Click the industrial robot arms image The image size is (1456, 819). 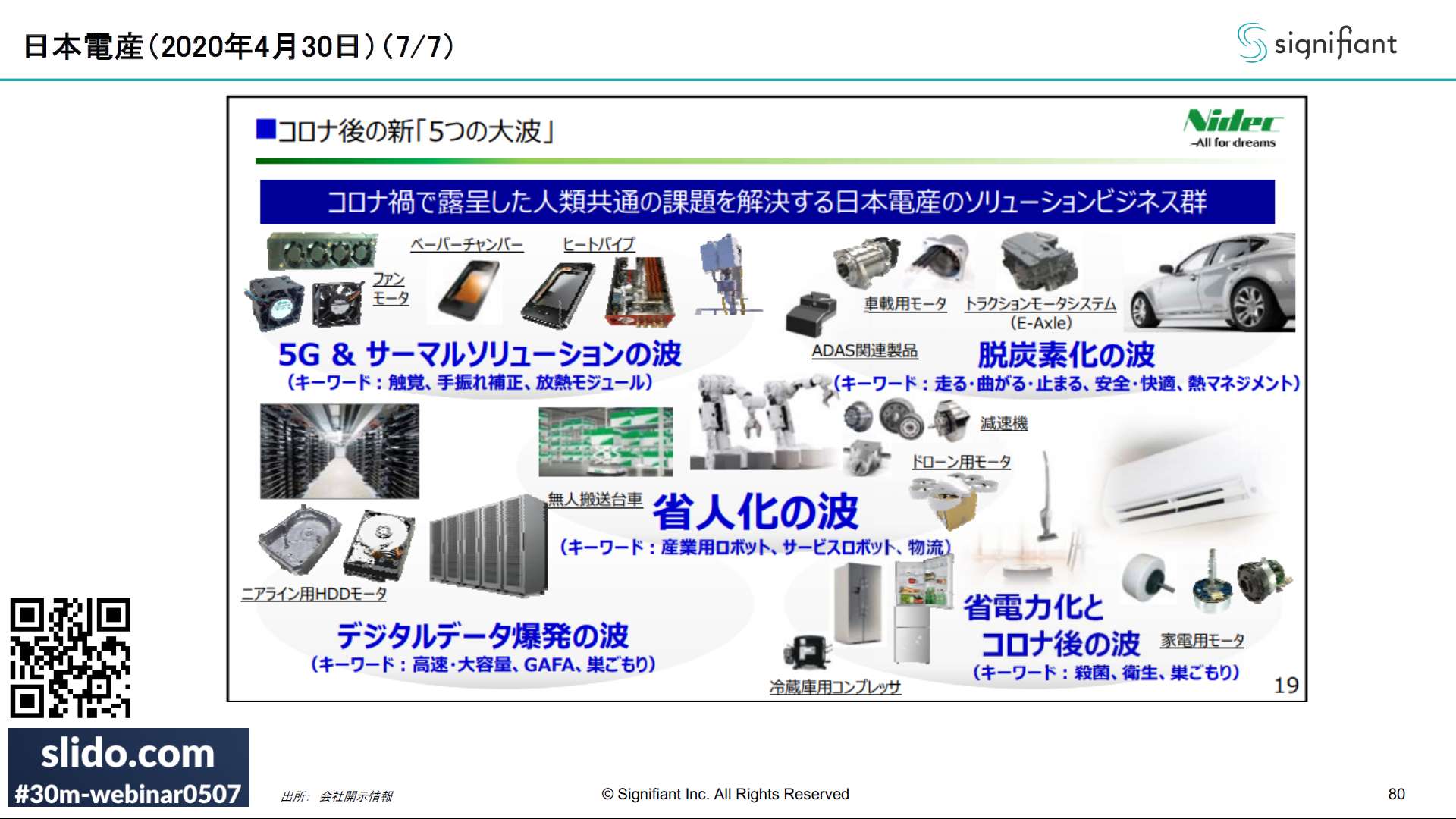click(x=762, y=421)
